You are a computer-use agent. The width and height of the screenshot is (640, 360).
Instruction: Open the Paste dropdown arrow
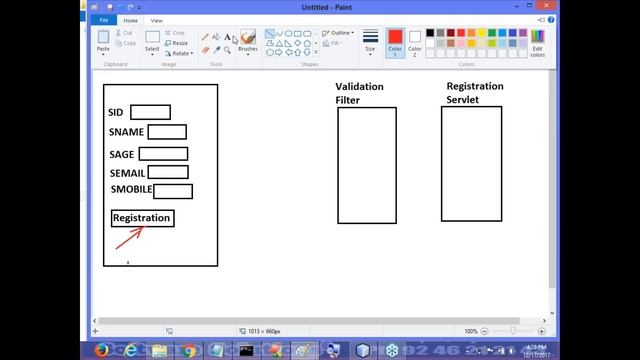(103, 54)
